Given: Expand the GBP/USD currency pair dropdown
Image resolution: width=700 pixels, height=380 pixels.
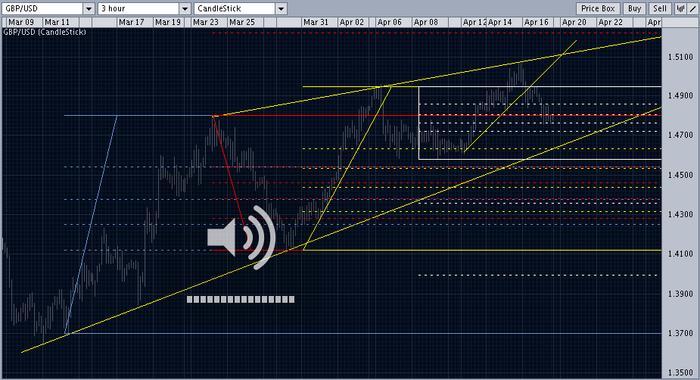Looking at the screenshot, I should coord(89,8).
